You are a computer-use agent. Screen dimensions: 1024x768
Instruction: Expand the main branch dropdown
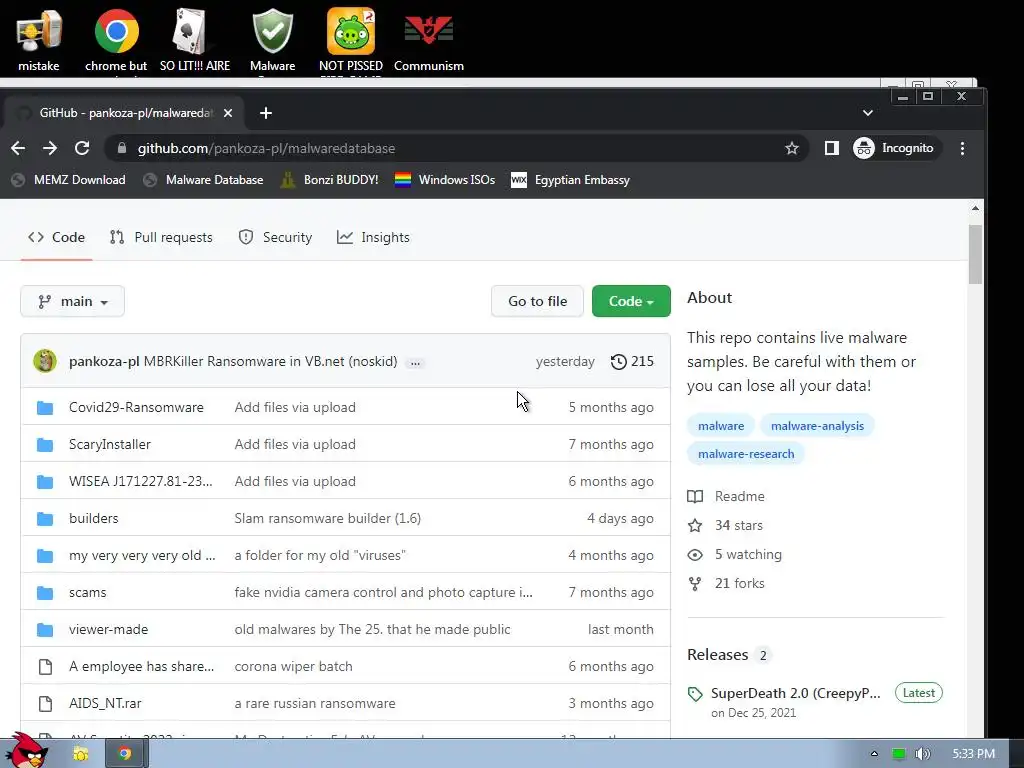72,301
